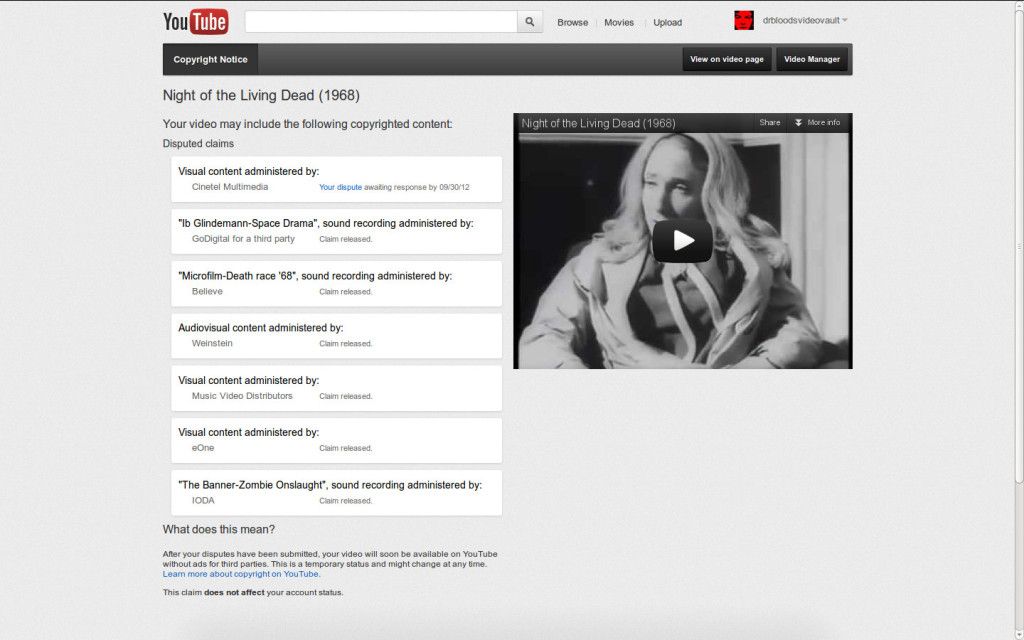Select the Microfilm-Death race '68 claim heading
This screenshot has height=640, width=1024.
click(x=315, y=276)
